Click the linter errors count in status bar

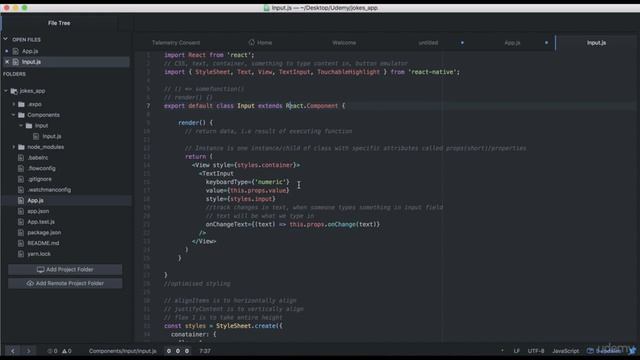pyautogui.click(x=52, y=351)
